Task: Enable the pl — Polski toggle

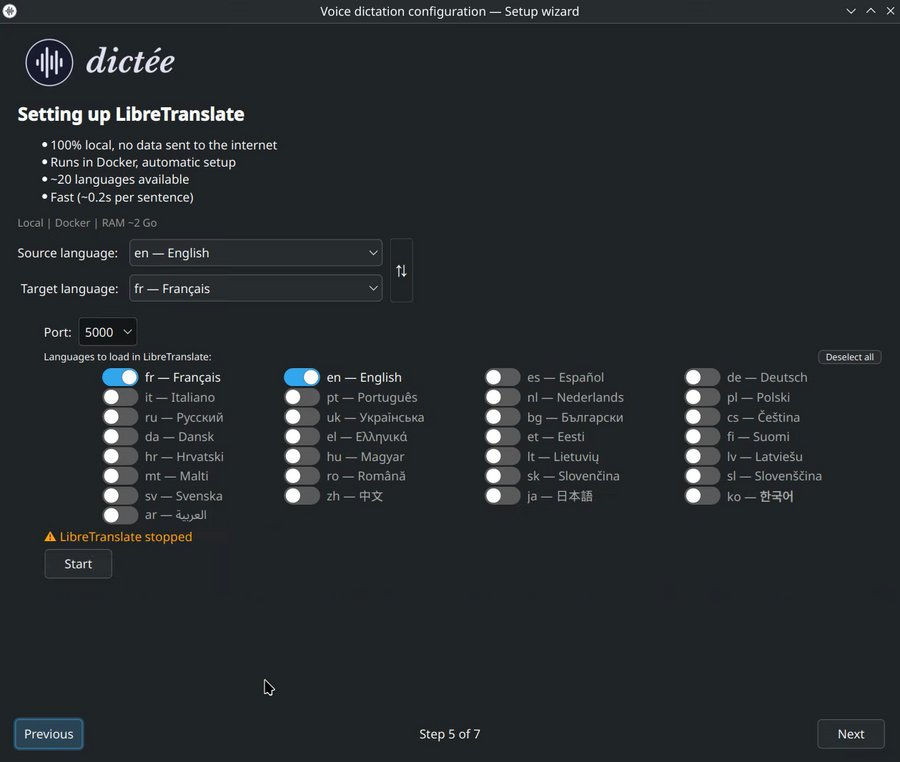Action: click(x=702, y=397)
